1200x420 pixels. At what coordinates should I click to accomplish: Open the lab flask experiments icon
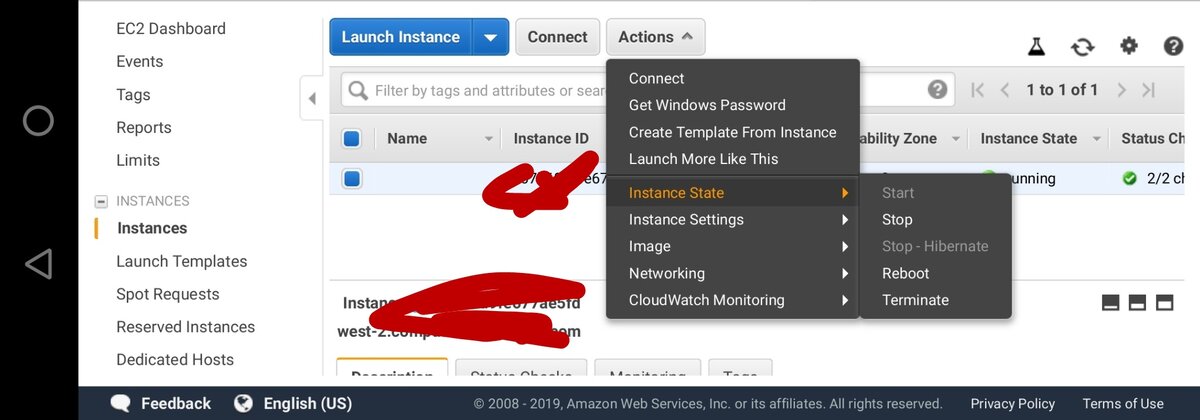click(x=1037, y=46)
